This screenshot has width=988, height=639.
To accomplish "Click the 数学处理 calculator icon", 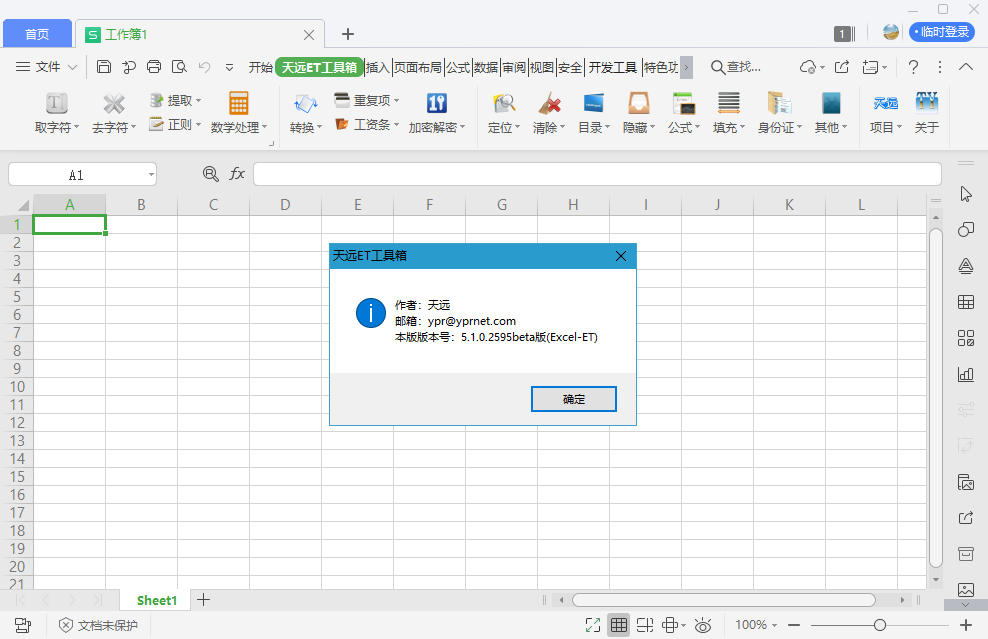I will pos(239,104).
